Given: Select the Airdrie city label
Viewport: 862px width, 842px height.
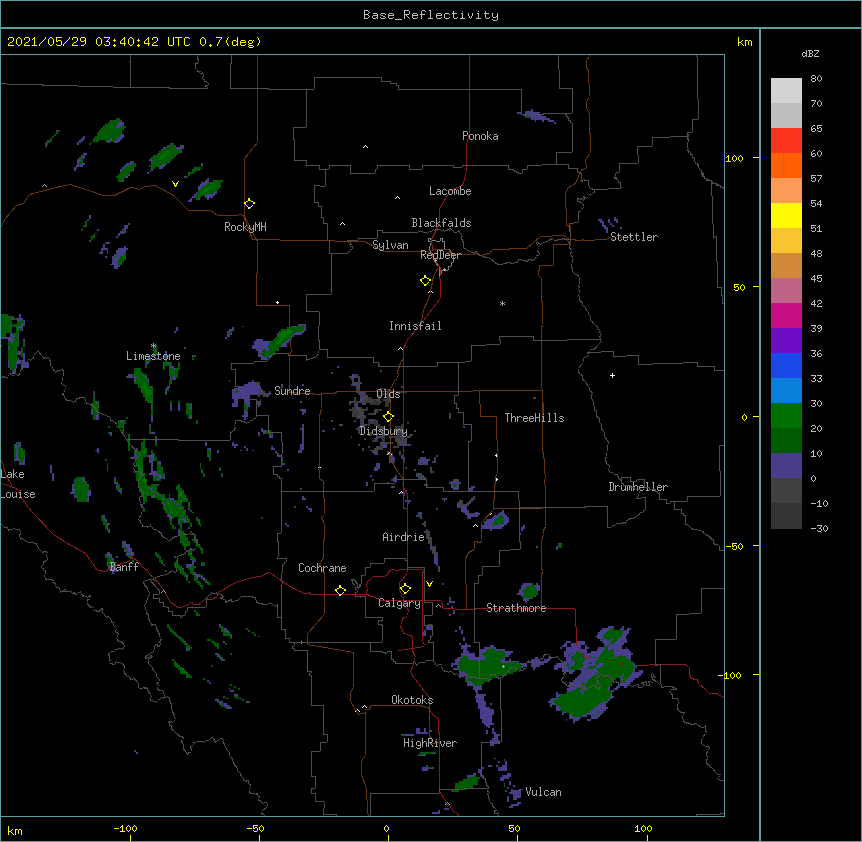Looking at the screenshot, I should tap(404, 537).
